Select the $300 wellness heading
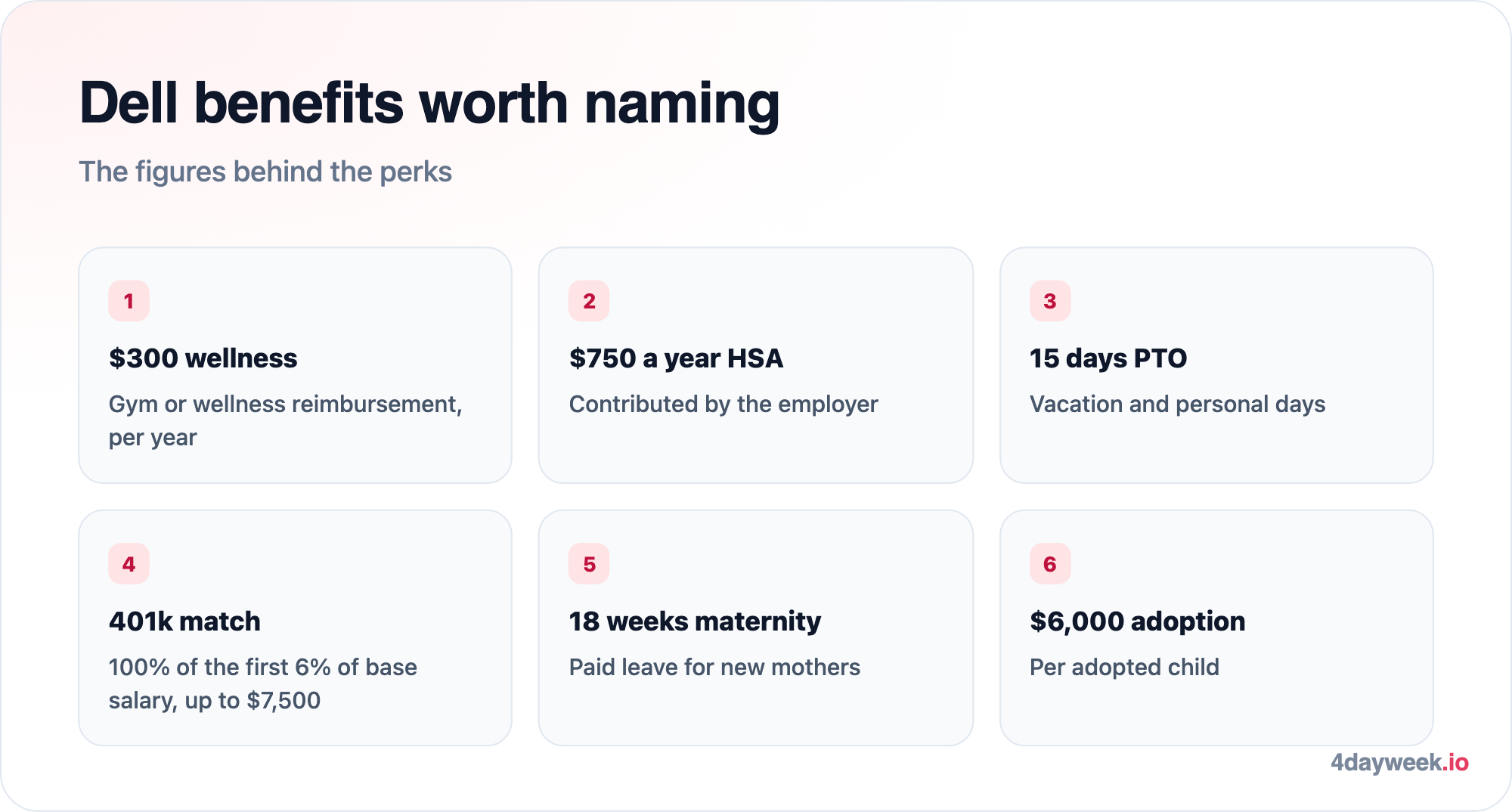The width and height of the screenshot is (1512, 812). point(203,358)
